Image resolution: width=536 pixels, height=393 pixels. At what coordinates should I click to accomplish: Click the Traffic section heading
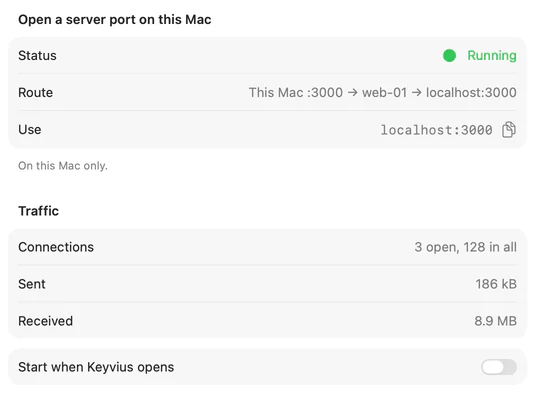pos(38,211)
